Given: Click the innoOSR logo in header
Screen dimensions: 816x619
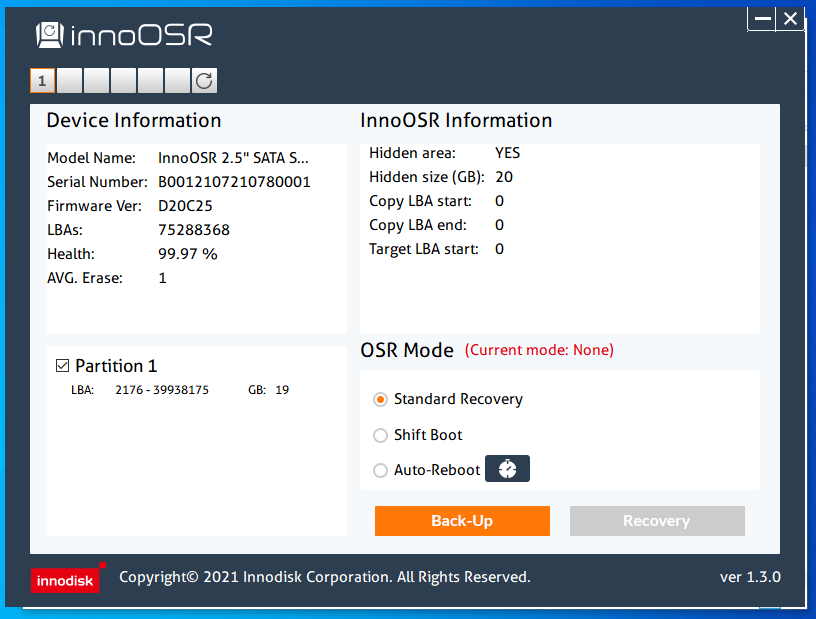Looking at the screenshot, I should pos(125,36).
